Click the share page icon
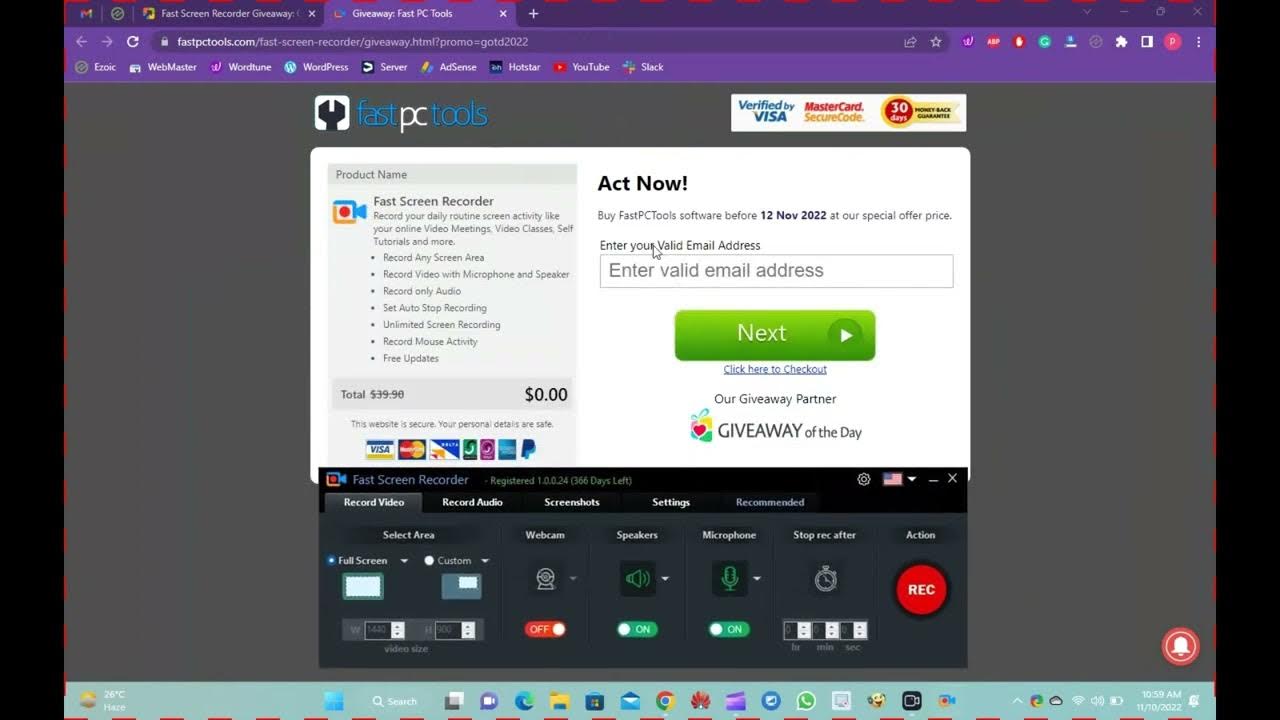The width and height of the screenshot is (1280, 720). click(x=910, y=42)
